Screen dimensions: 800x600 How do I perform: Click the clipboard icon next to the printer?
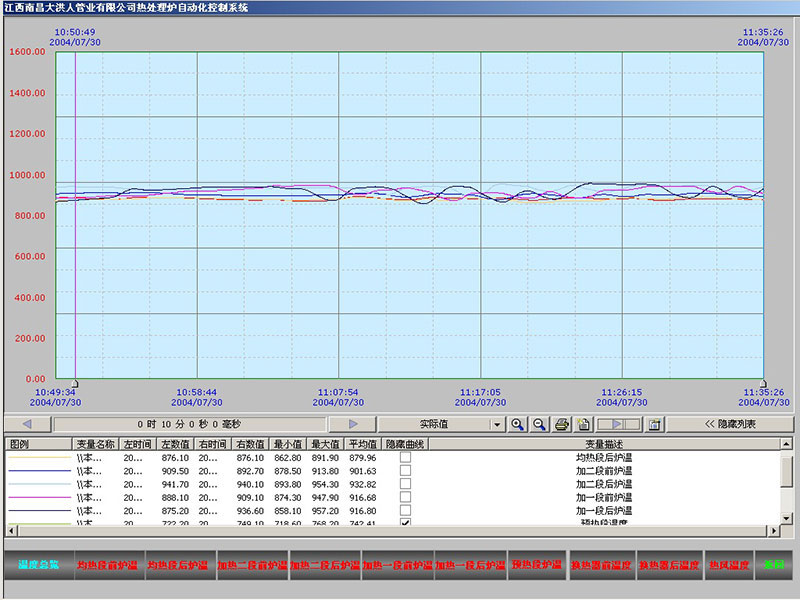point(584,424)
